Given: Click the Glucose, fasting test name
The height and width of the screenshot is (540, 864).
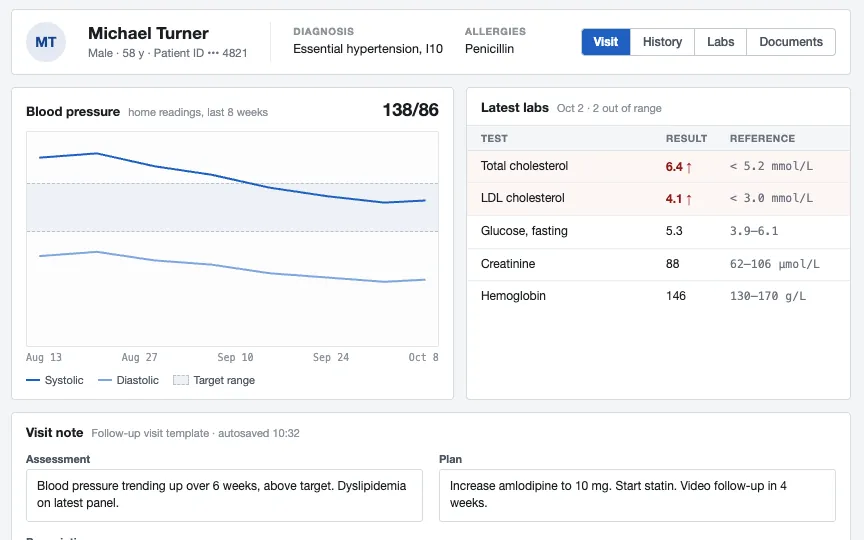Looking at the screenshot, I should pyautogui.click(x=524, y=231).
